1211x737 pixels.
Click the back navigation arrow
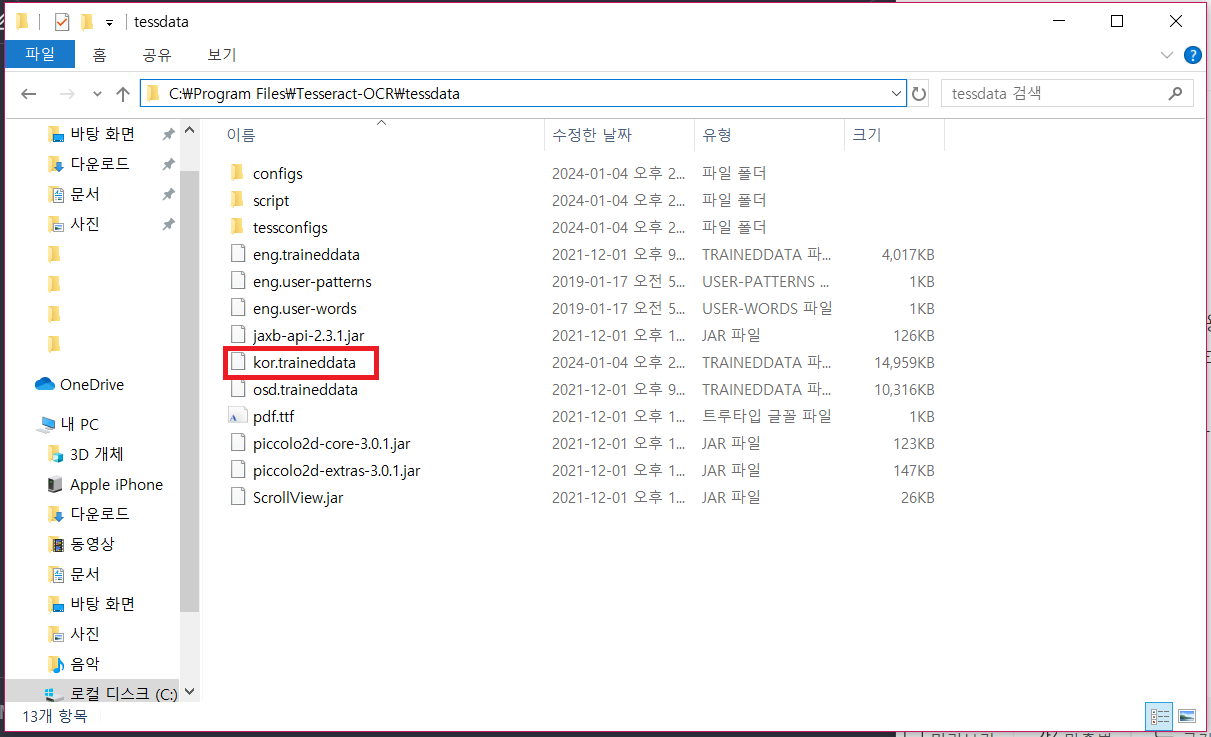tap(29, 93)
